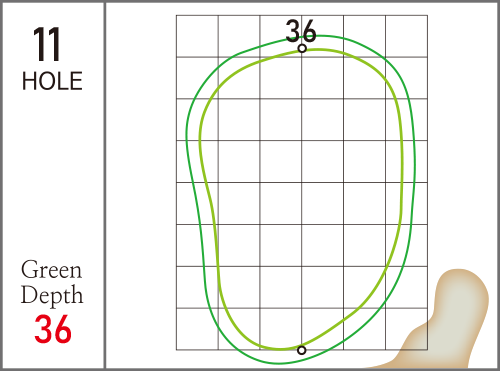
Task: Click the HOLE text label
Action: [52, 81]
